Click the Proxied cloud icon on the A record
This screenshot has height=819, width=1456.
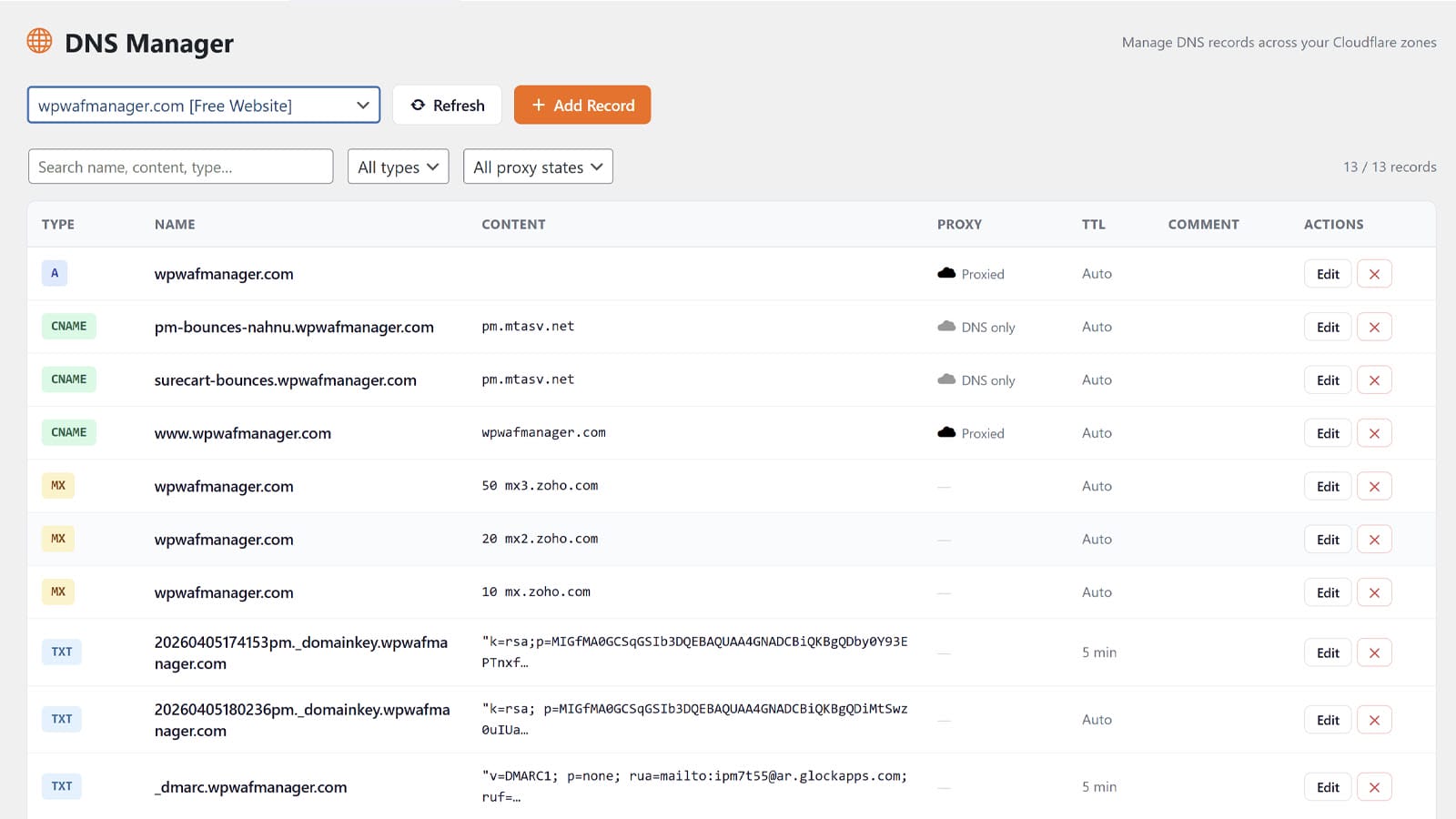(x=946, y=273)
